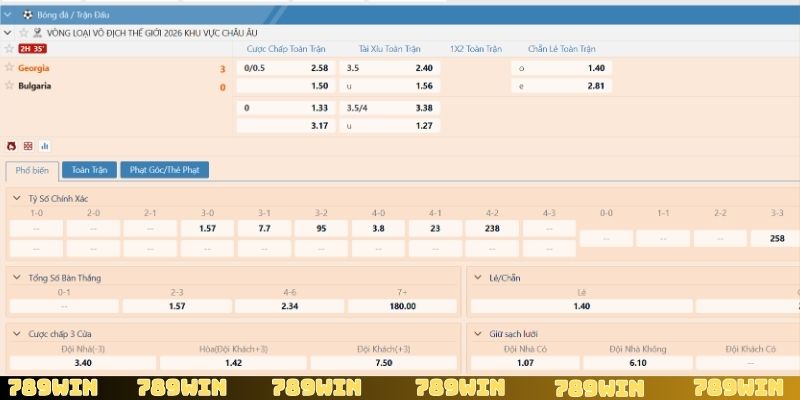Screen dimensions: 800x400
Task: Collapse the Cược chấp 3 Cửa section
Action: click(17, 332)
